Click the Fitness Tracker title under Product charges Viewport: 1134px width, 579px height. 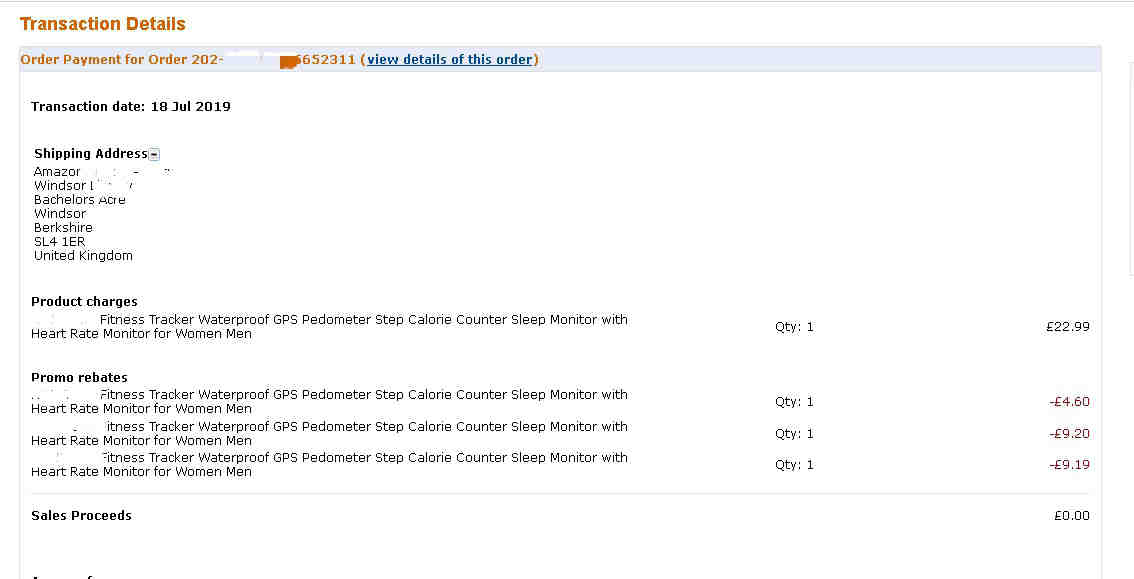coord(329,327)
